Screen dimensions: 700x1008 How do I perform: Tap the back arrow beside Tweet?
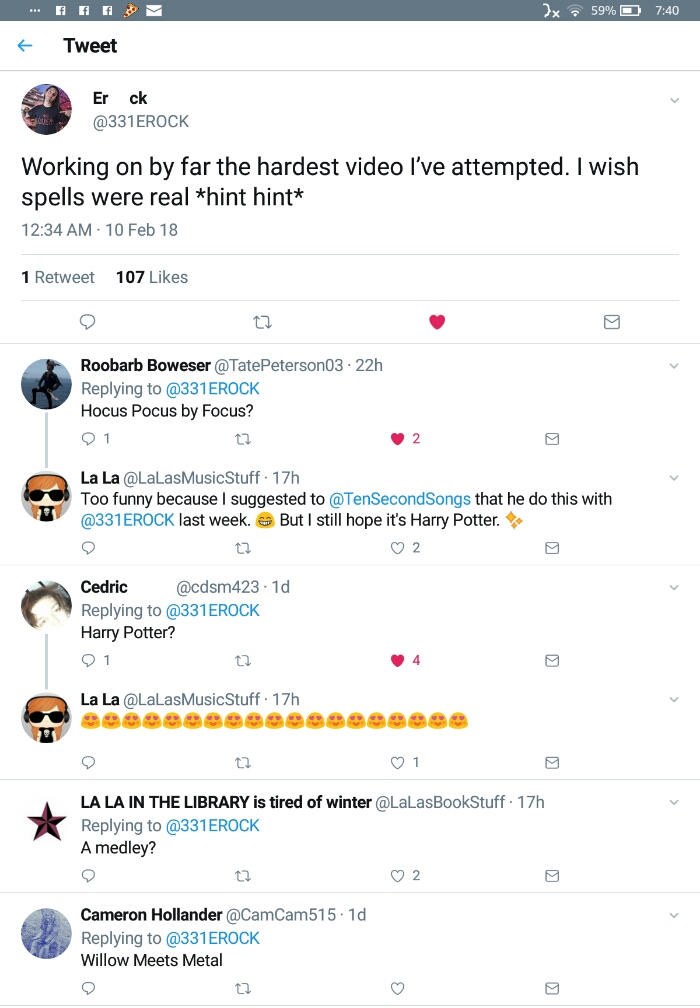pyautogui.click(x=25, y=46)
